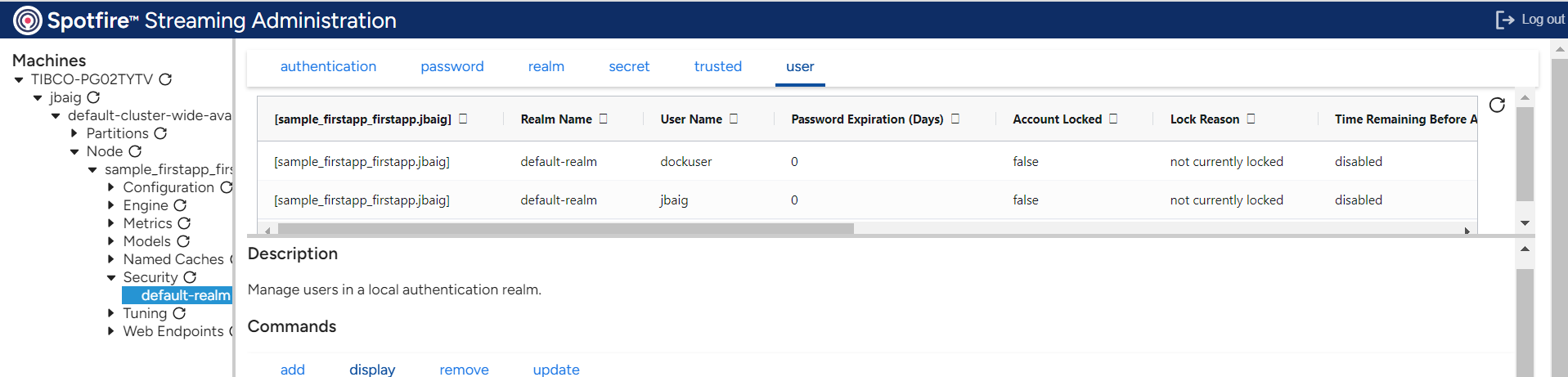The image size is (1568, 377).
Task: Refresh the Models tree entry
Action: point(183,241)
